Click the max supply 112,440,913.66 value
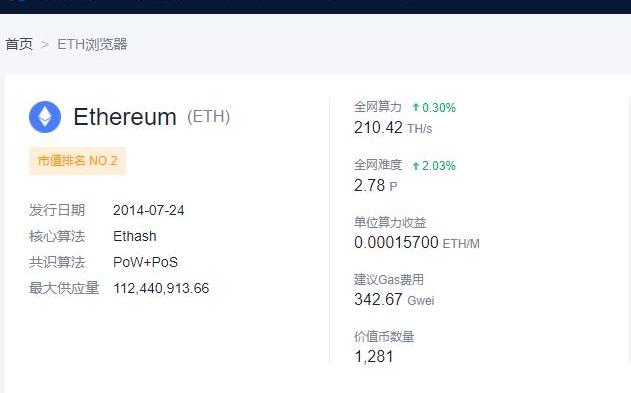The height and width of the screenshot is (393, 631). point(161,288)
